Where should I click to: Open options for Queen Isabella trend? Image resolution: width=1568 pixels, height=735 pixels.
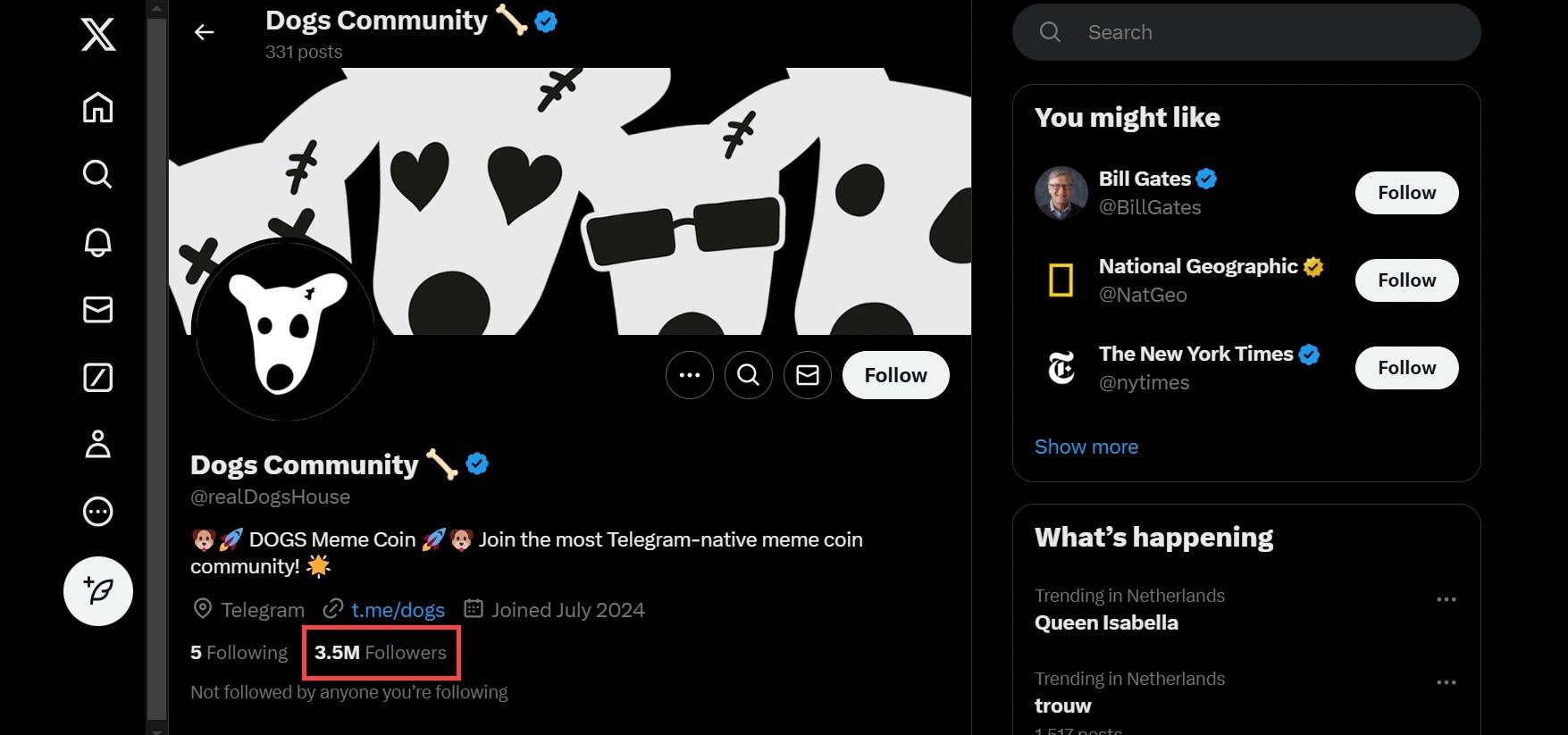point(1446,599)
